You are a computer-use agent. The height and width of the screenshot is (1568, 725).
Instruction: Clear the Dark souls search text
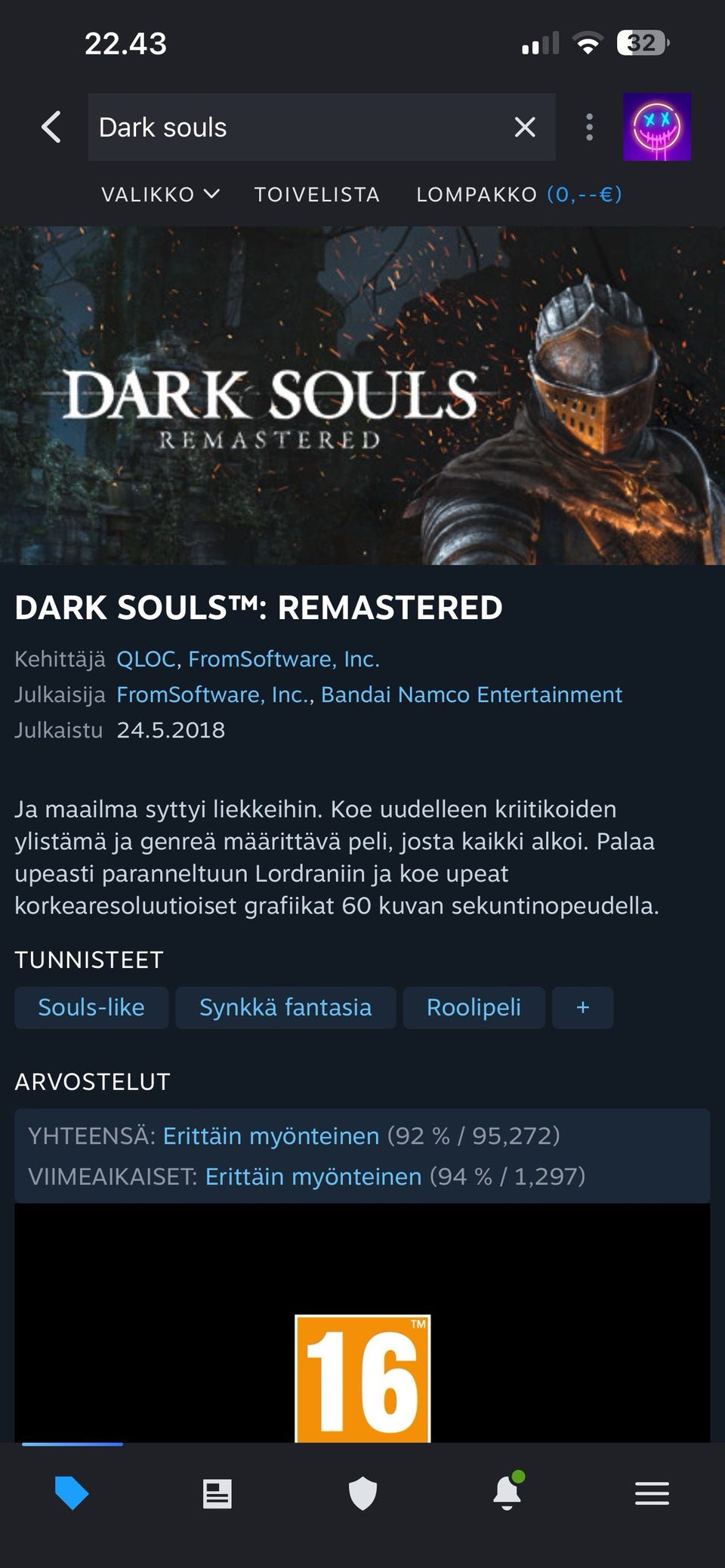[525, 127]
